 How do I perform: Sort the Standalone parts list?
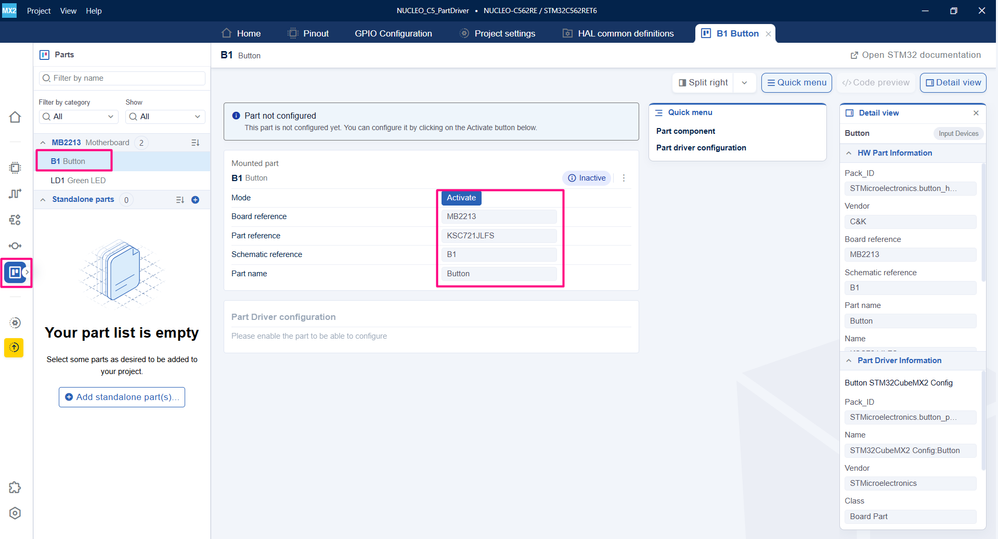tap(179, 200)
